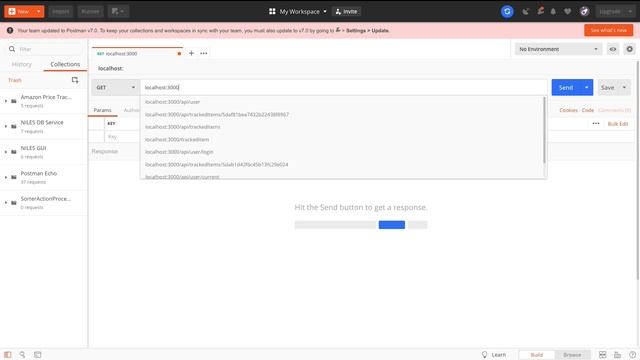Click the NILES GUI folder icon
Viewport: 640px width, 360px height.
(x=14, y=152)
